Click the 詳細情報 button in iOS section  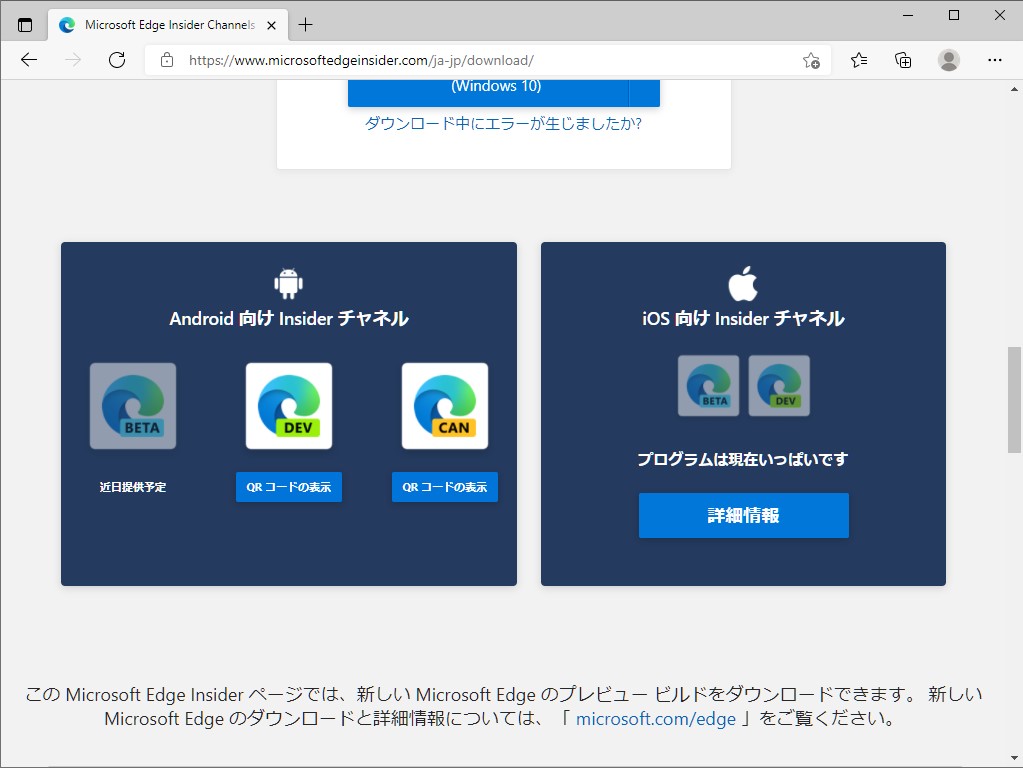pos(743,515)
